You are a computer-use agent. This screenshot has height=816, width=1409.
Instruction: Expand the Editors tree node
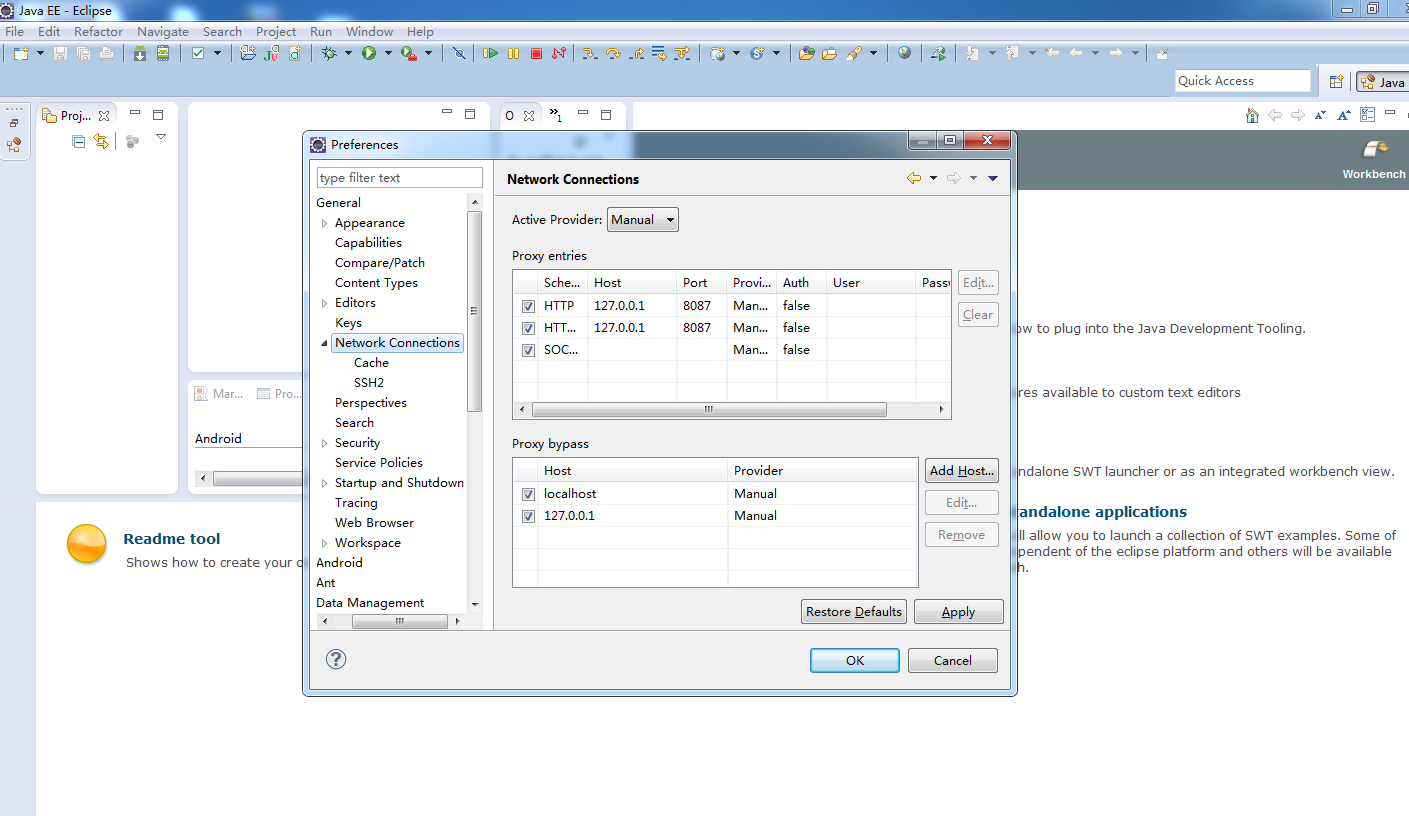(x=324, y=303)
